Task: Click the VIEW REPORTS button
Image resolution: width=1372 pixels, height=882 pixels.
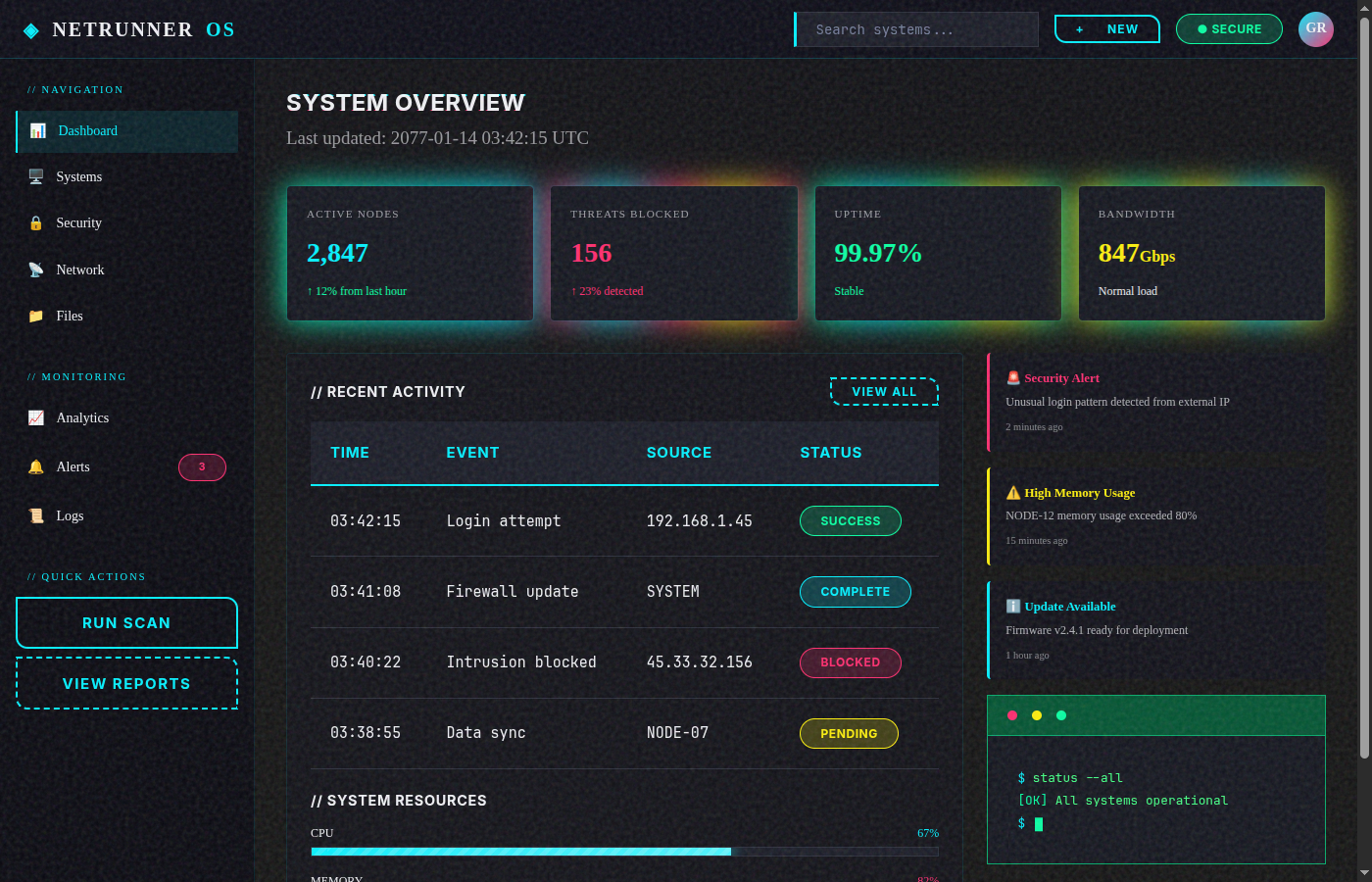Action: click(x=126, y=683)
